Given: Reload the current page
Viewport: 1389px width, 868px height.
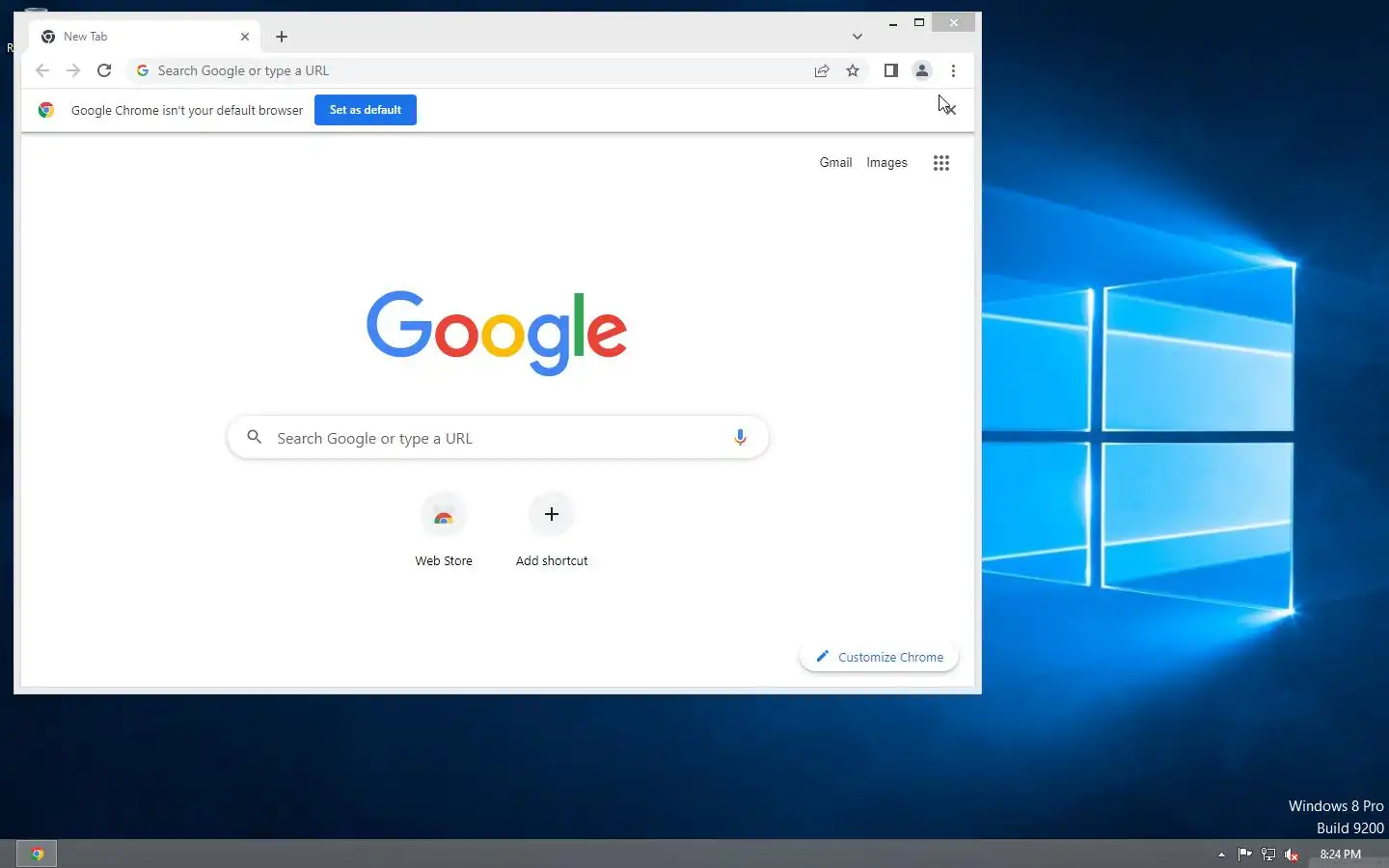Looking at the screenshot, I should (104, 70).
